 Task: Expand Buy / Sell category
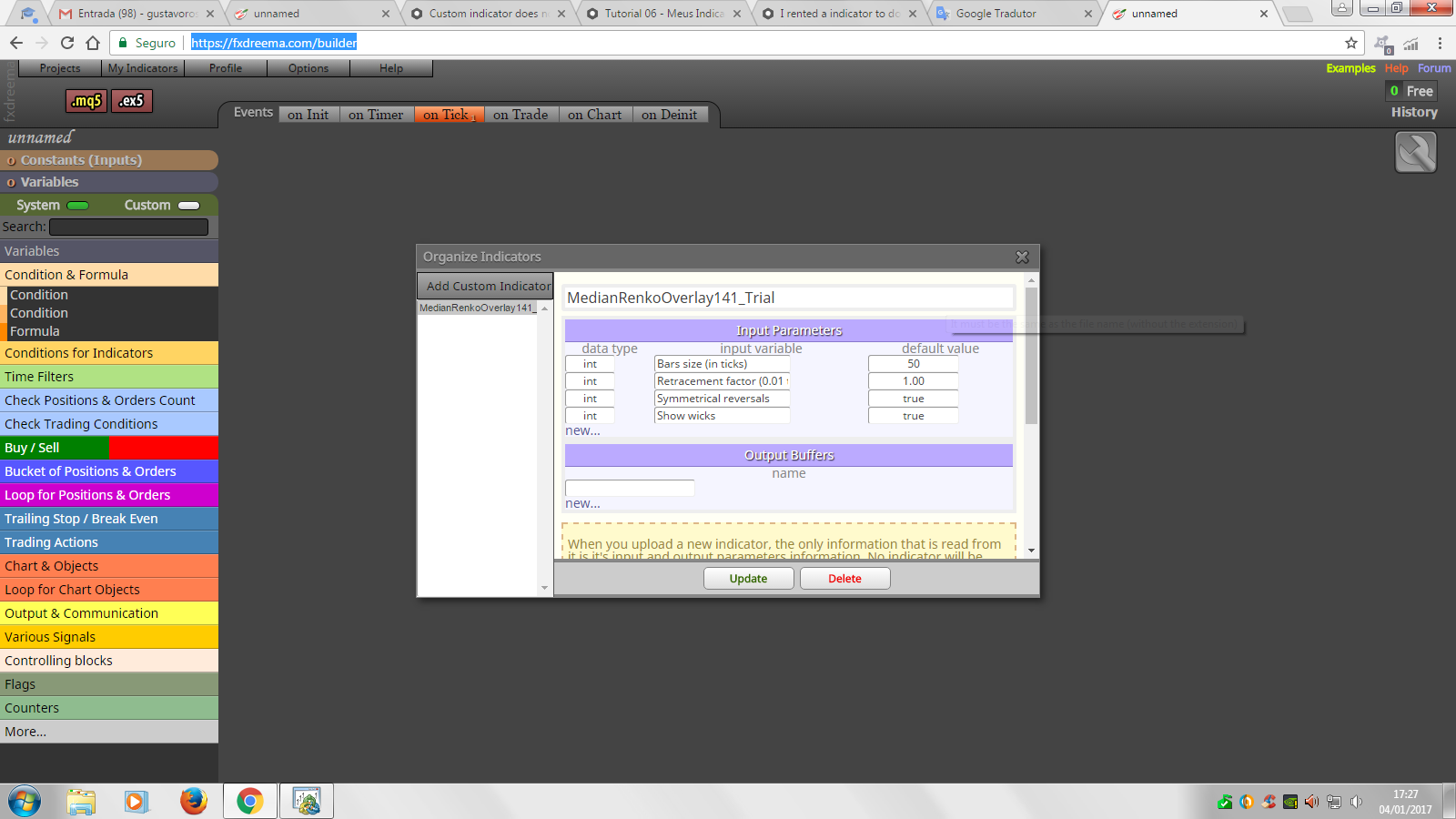(109, 448)
